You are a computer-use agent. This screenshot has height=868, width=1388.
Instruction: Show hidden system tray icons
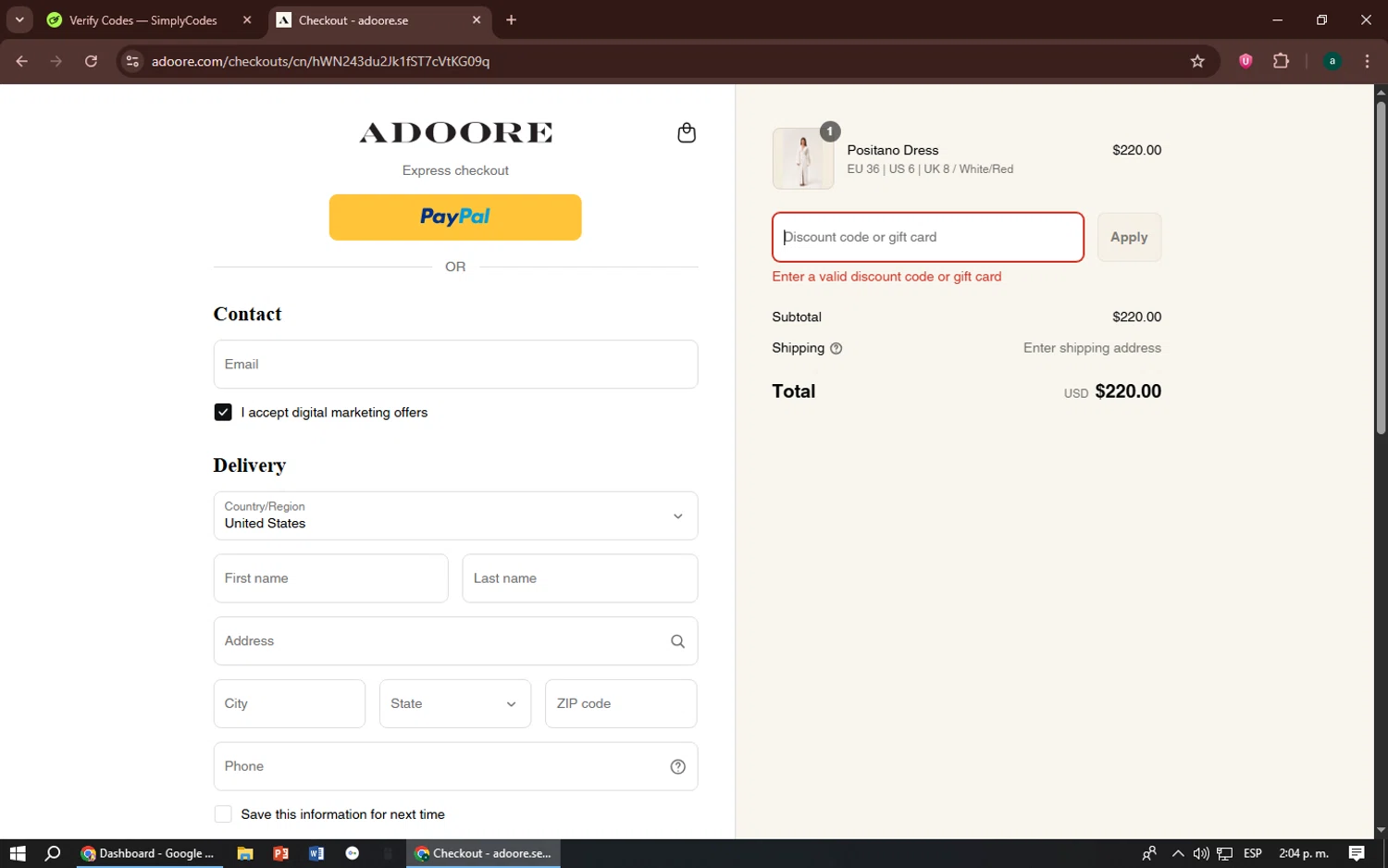pyautogui.click(x=1177, y=853)
